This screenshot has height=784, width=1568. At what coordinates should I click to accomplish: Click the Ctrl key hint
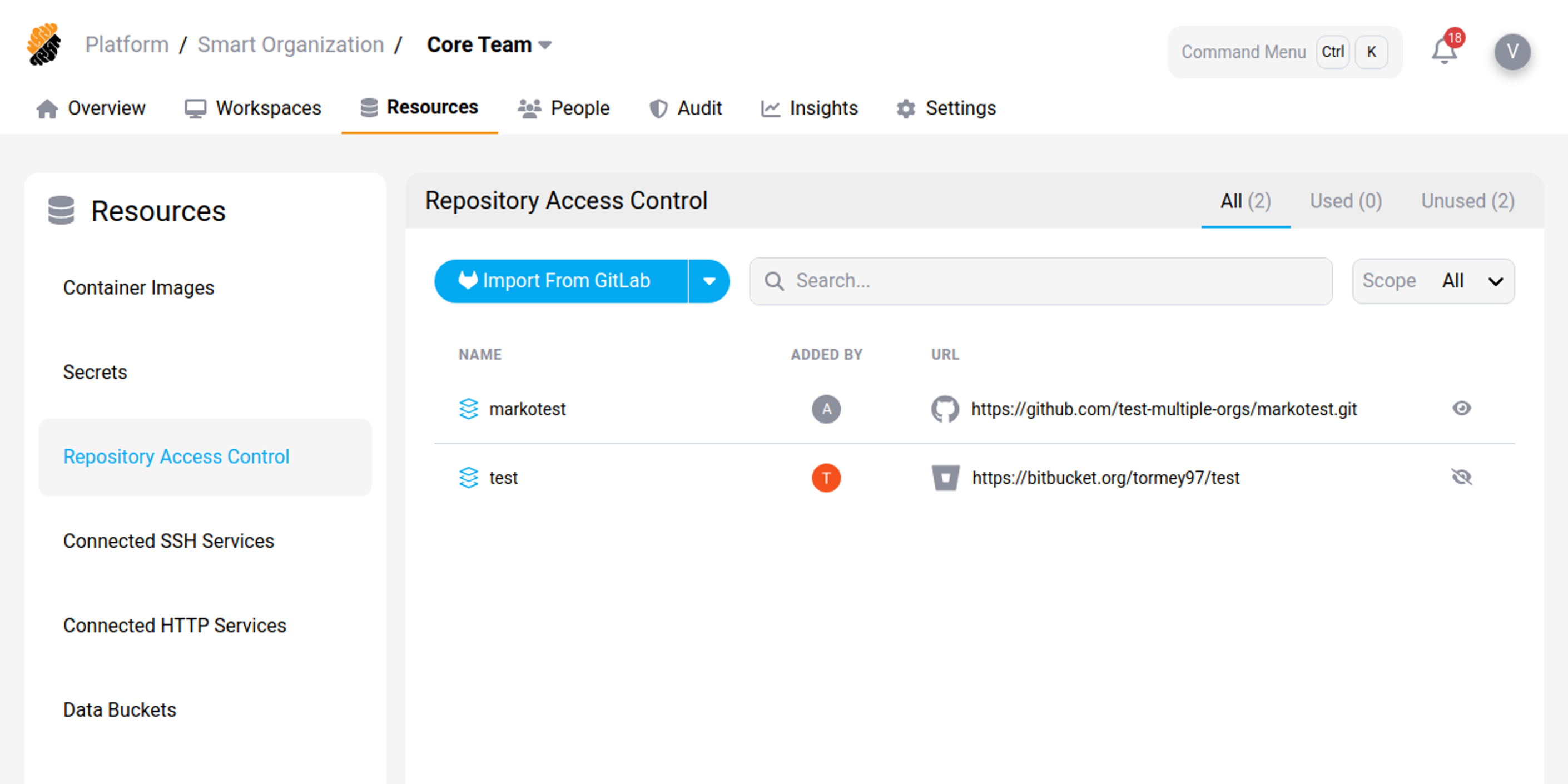1332,52
